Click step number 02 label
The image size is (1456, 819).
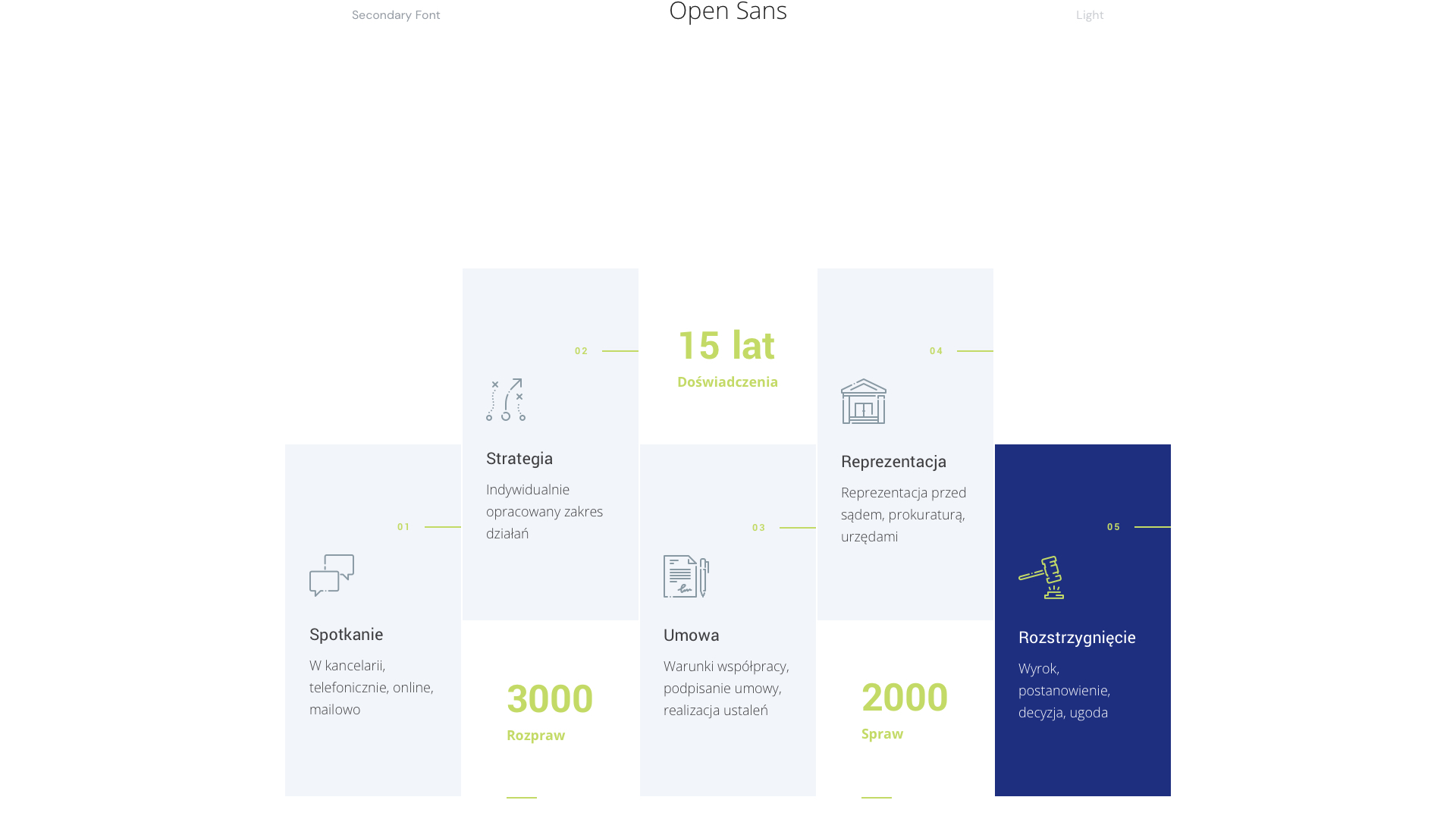581,351
